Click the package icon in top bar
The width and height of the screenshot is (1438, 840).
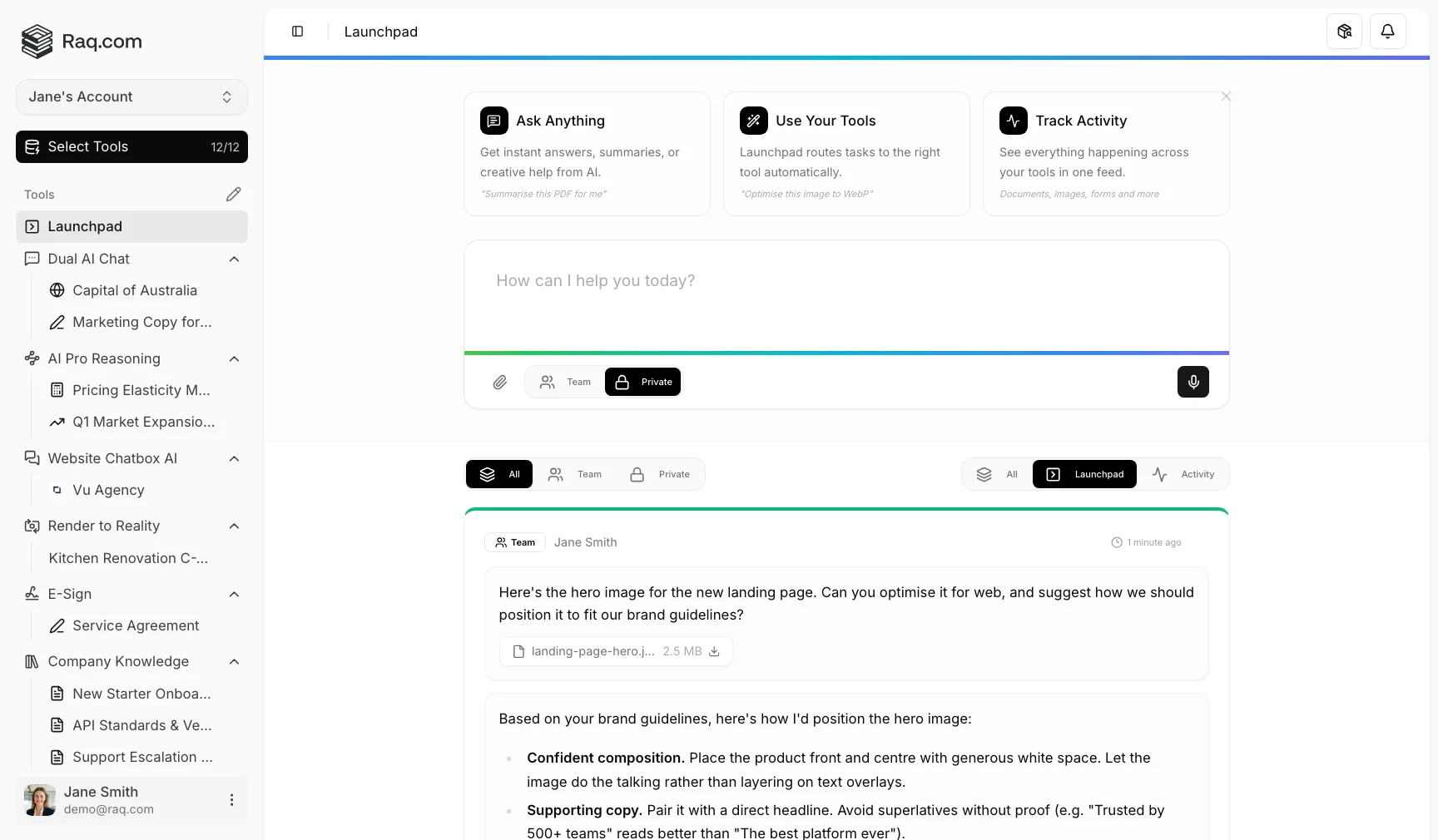[1344, 32]
